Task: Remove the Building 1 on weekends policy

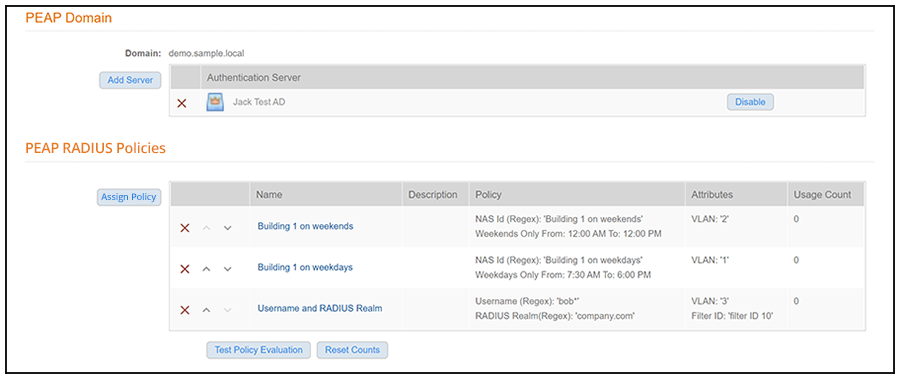Action: [x=185, y=228]
